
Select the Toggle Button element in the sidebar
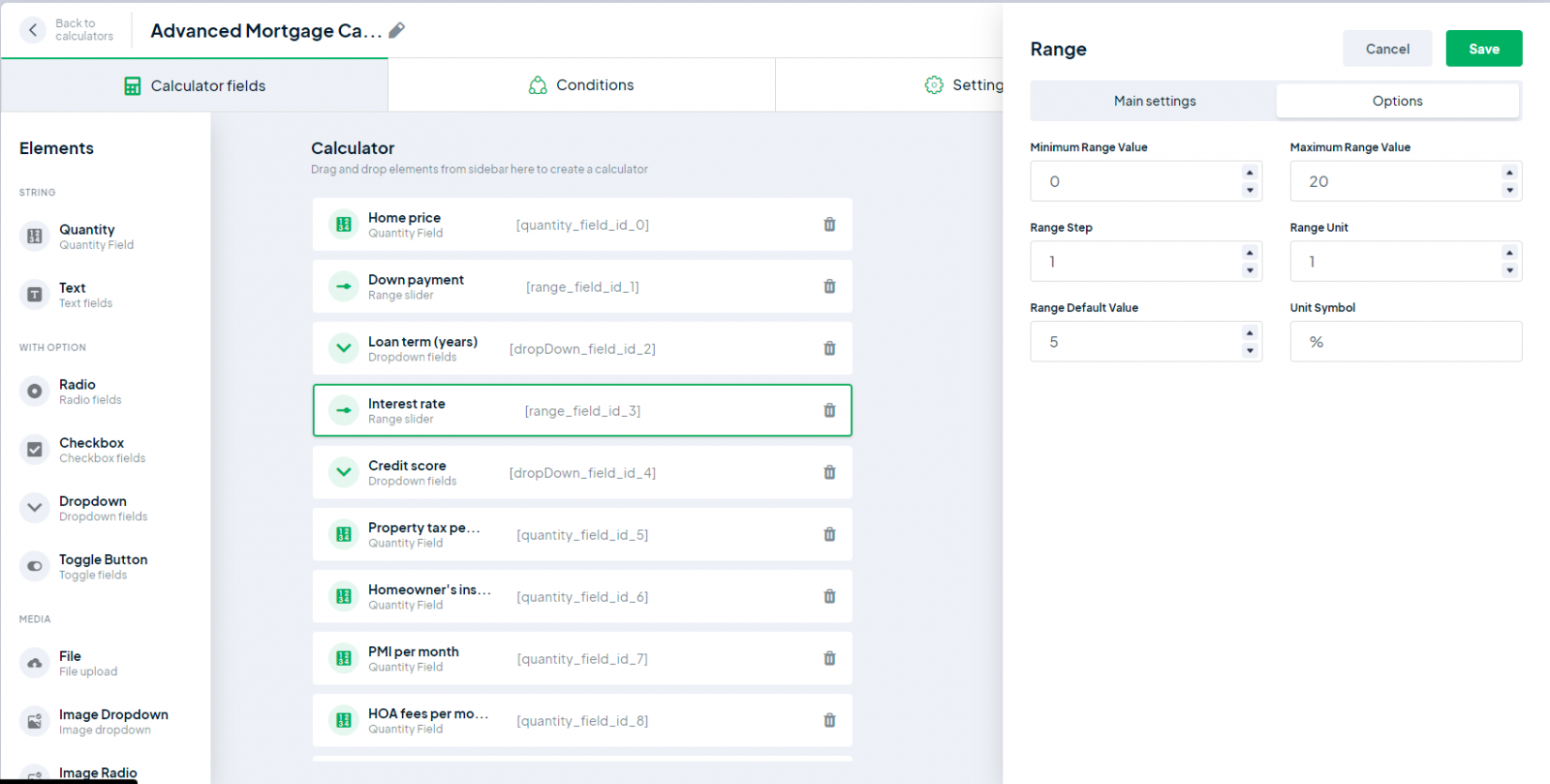102,566
